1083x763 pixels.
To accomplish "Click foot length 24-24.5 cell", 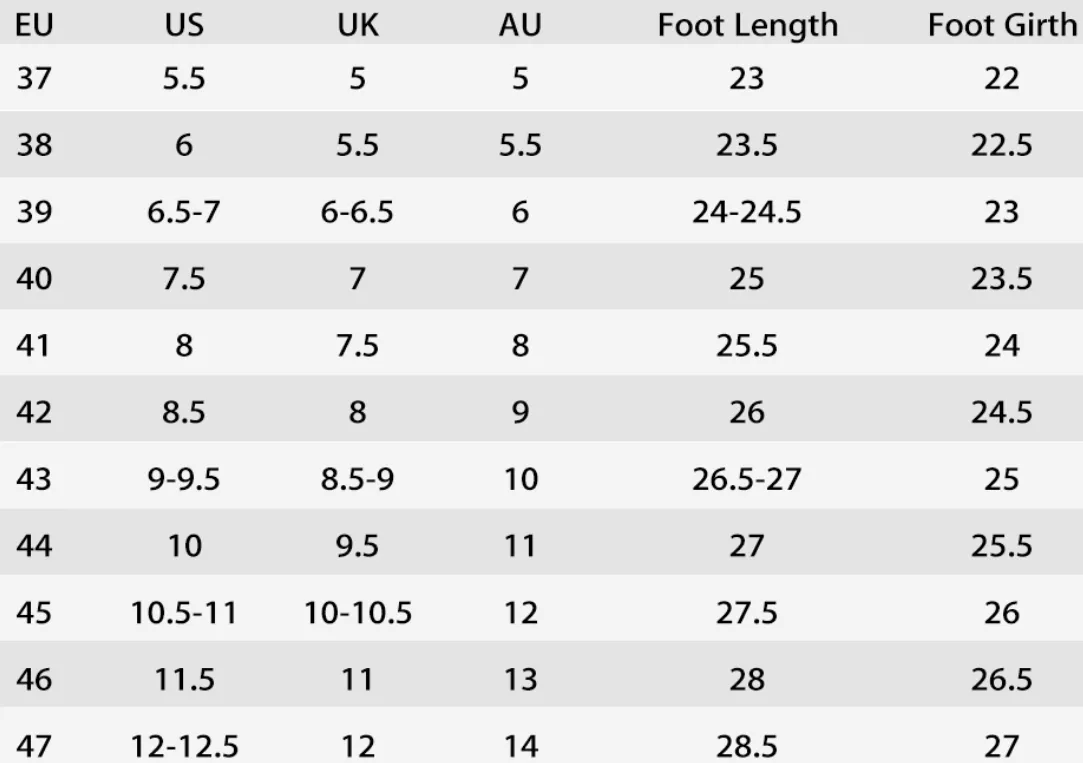I will (747, 212).
